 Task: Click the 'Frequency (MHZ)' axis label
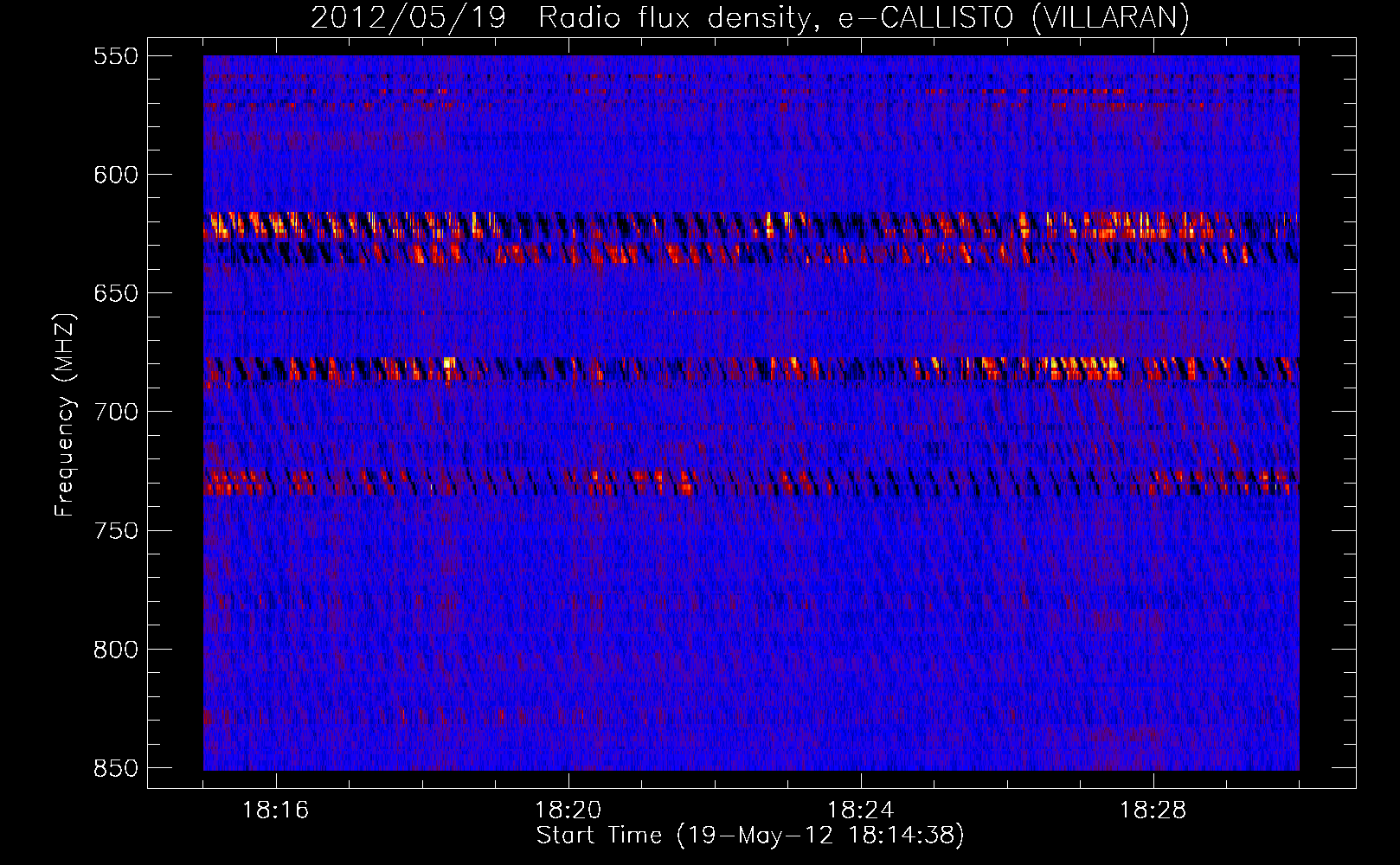click(65, 415)
